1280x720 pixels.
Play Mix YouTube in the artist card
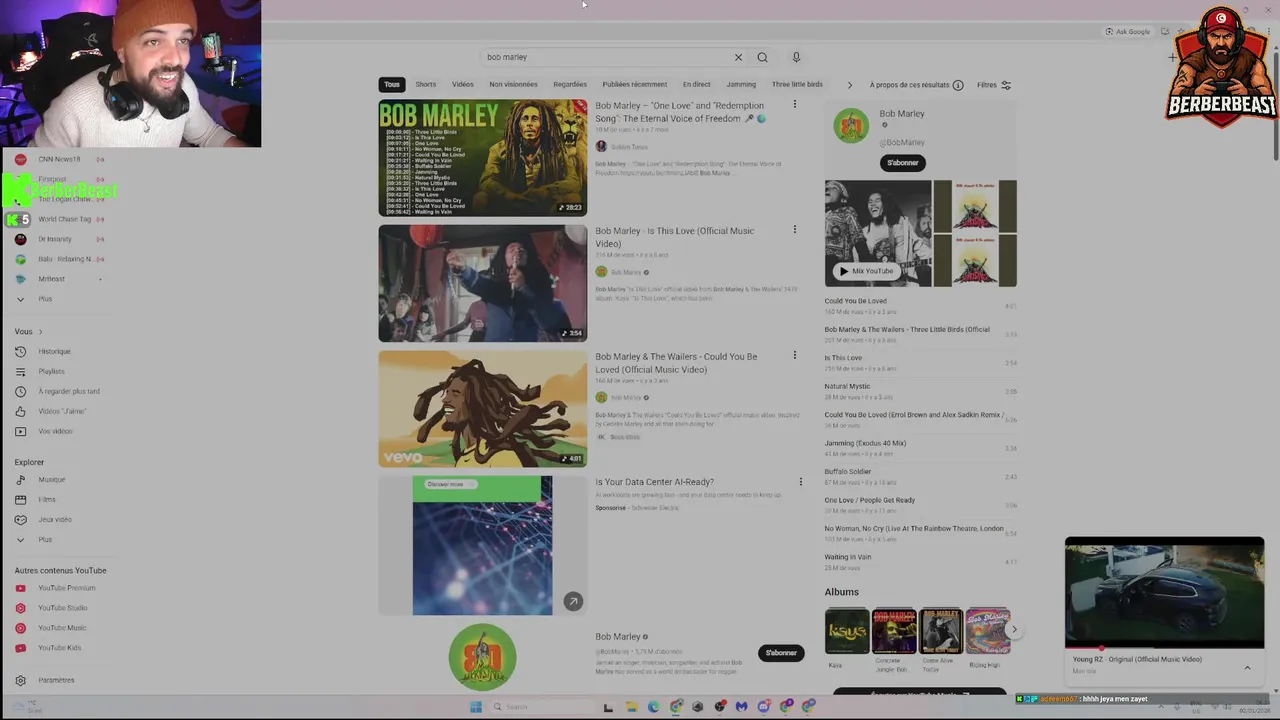[866, 271]
